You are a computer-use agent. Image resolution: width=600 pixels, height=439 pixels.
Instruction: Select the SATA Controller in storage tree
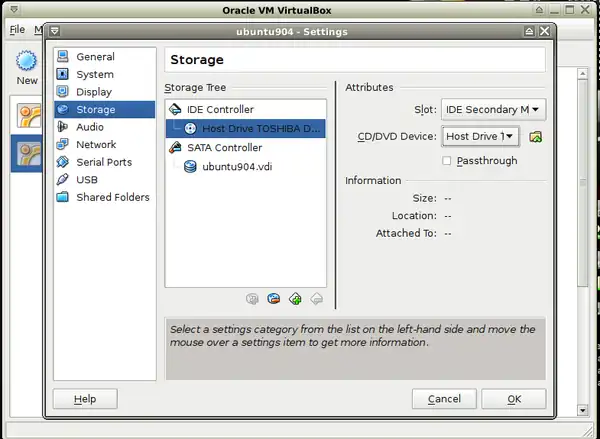[x=232, y=147]
